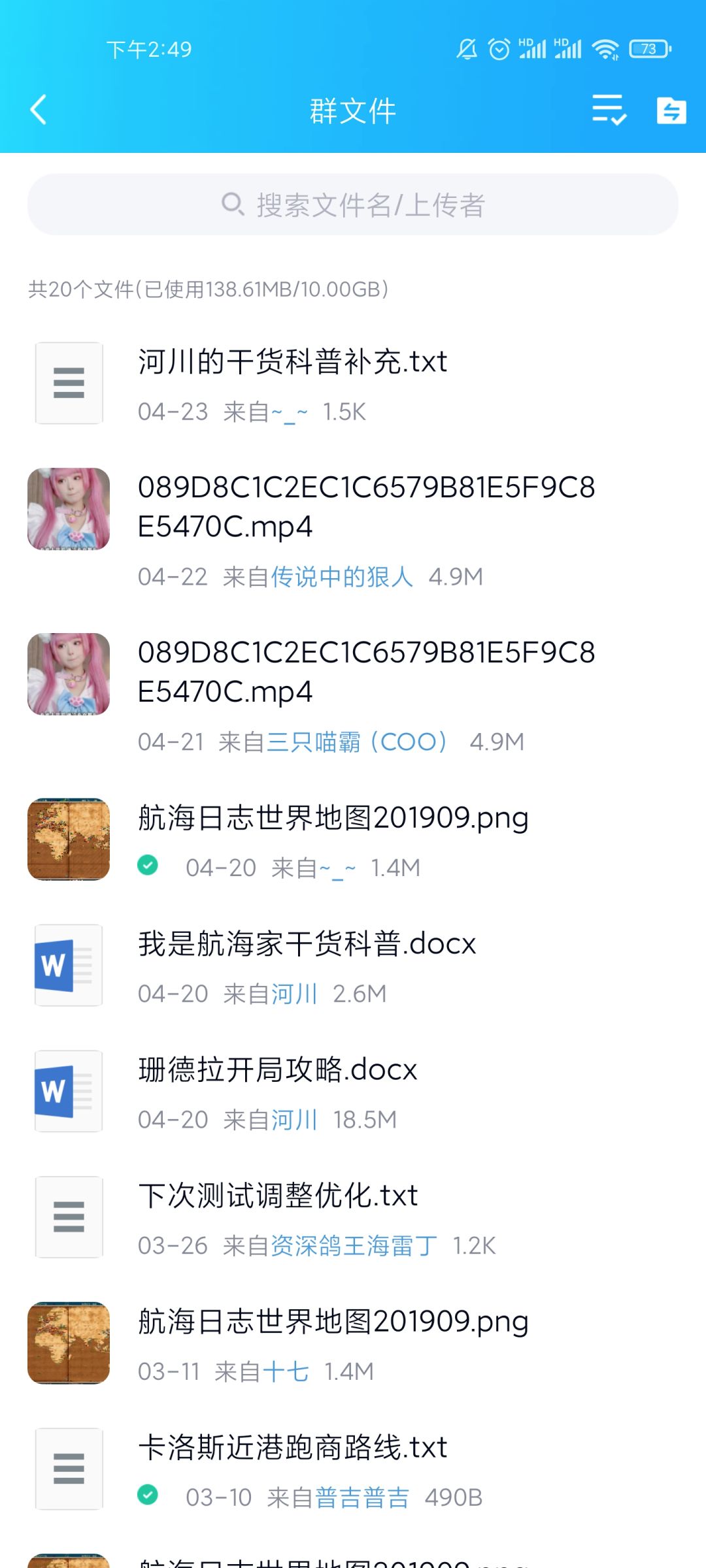Image resolution: width=706 pixels, height=1568 pixels.
Task: Tap Word icon for 珊德拉开局攻略.docx
Action: coord(69,1091)
